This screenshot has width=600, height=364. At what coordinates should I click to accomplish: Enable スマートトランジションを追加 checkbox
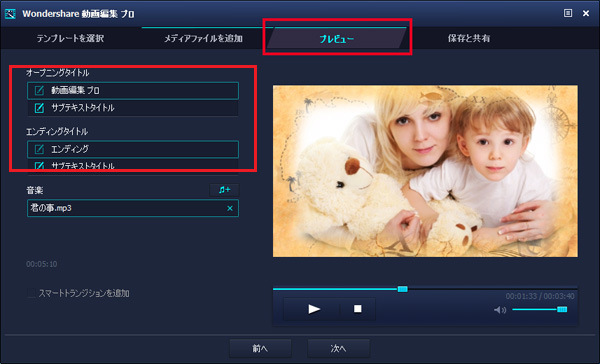coord(31,294)
